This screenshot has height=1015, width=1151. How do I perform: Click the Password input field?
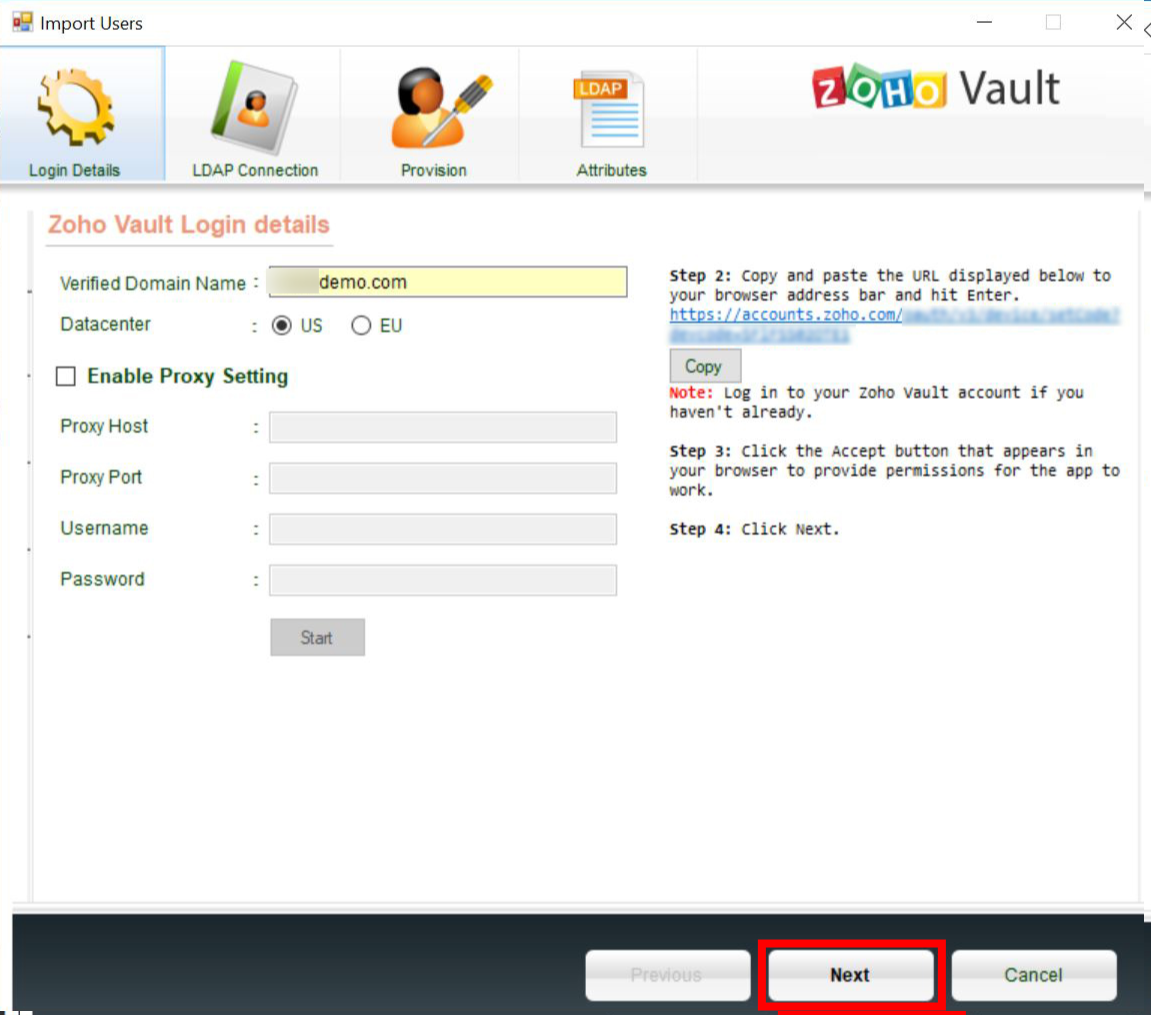coord(443,580)
